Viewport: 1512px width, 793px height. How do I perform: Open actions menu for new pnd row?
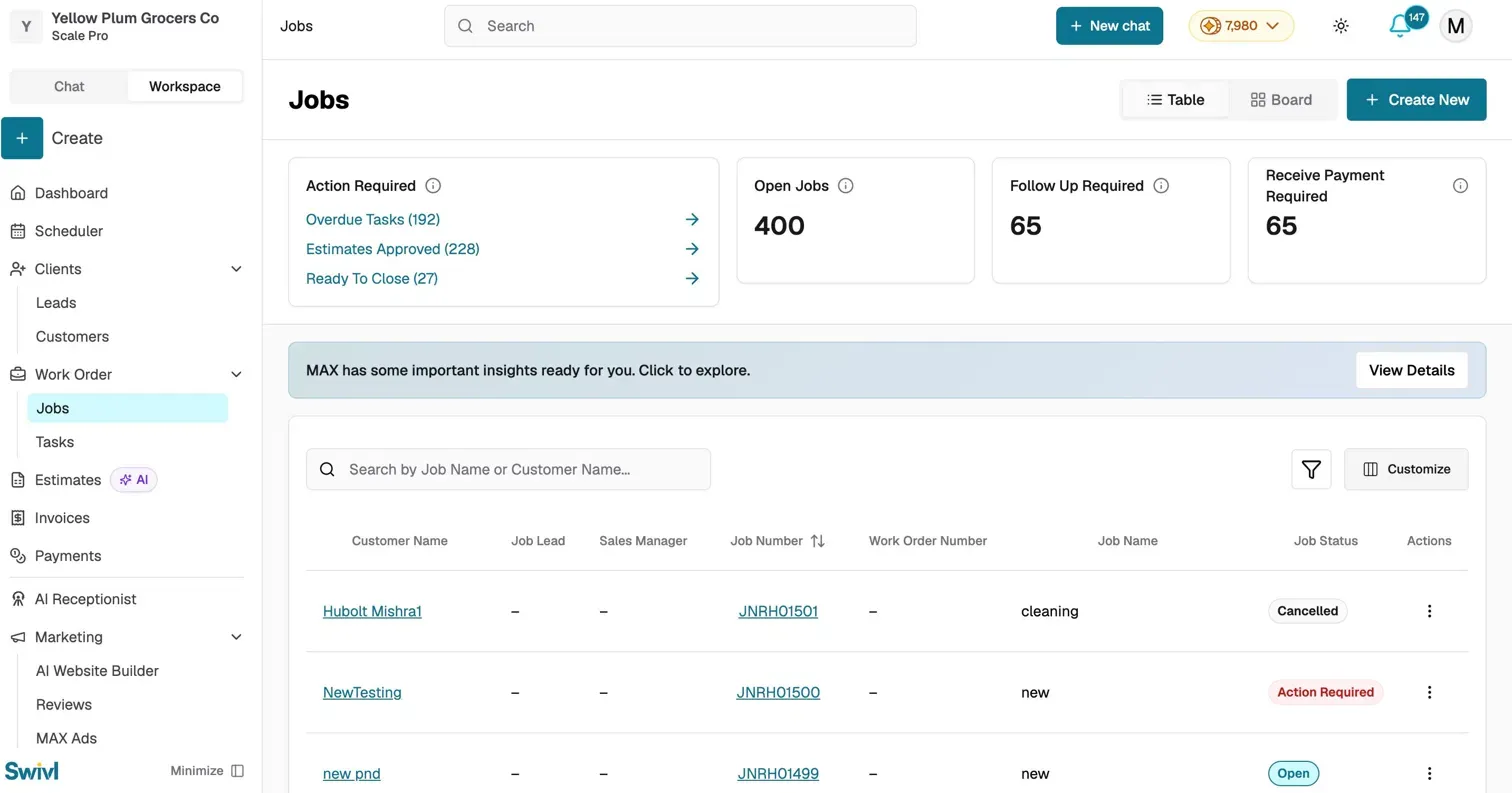[x=1429, y=773]
